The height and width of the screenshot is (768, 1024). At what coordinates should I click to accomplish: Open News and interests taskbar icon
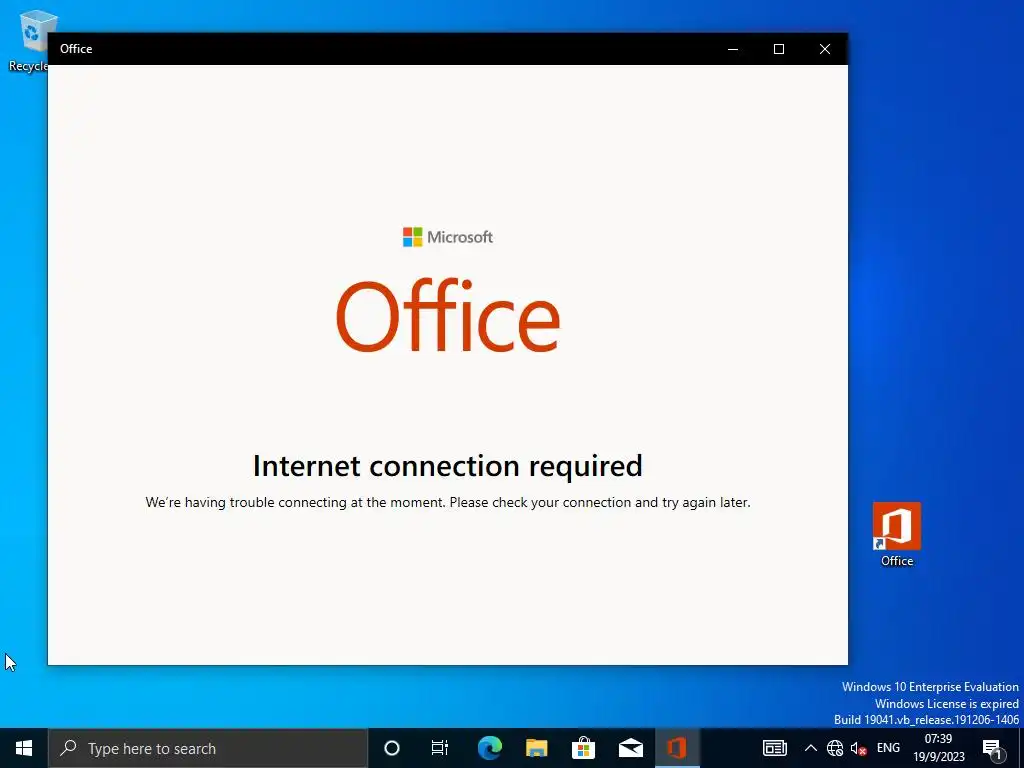[775, 748]
